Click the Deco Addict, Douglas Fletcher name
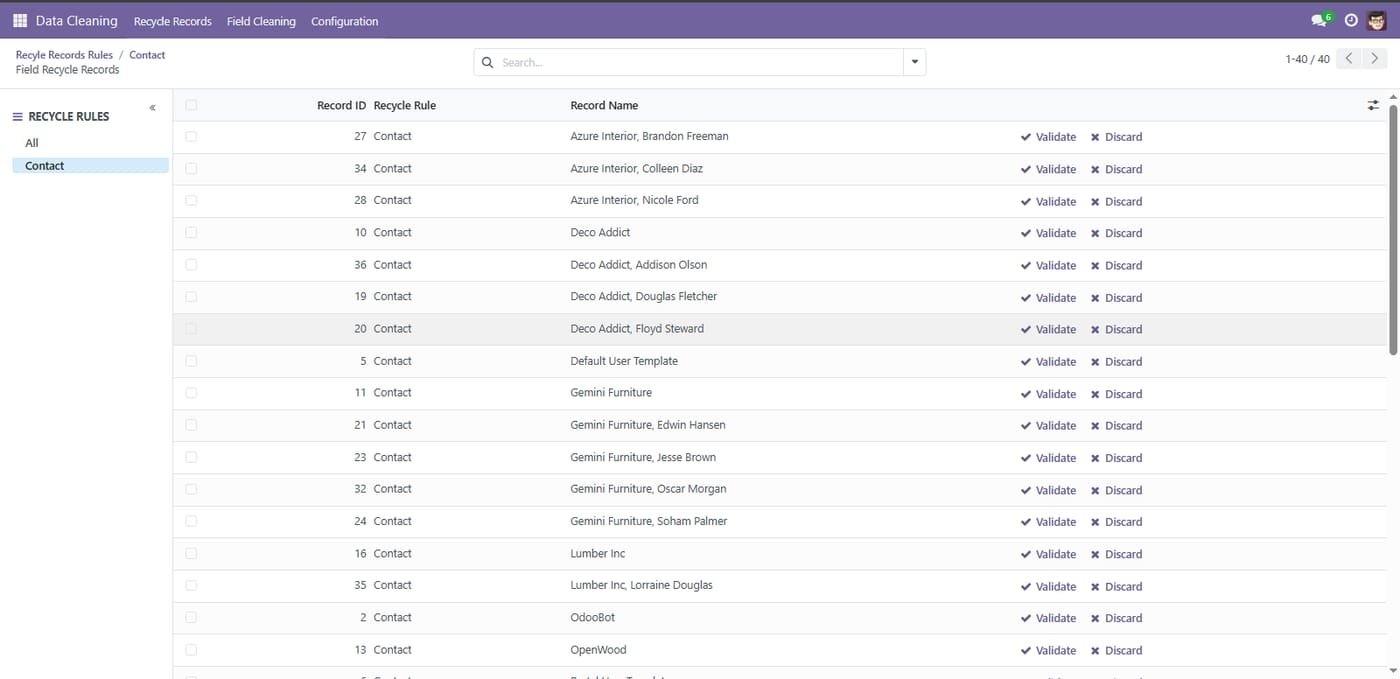The height and width of the screenshot is (679, 1400). point(643,296)
